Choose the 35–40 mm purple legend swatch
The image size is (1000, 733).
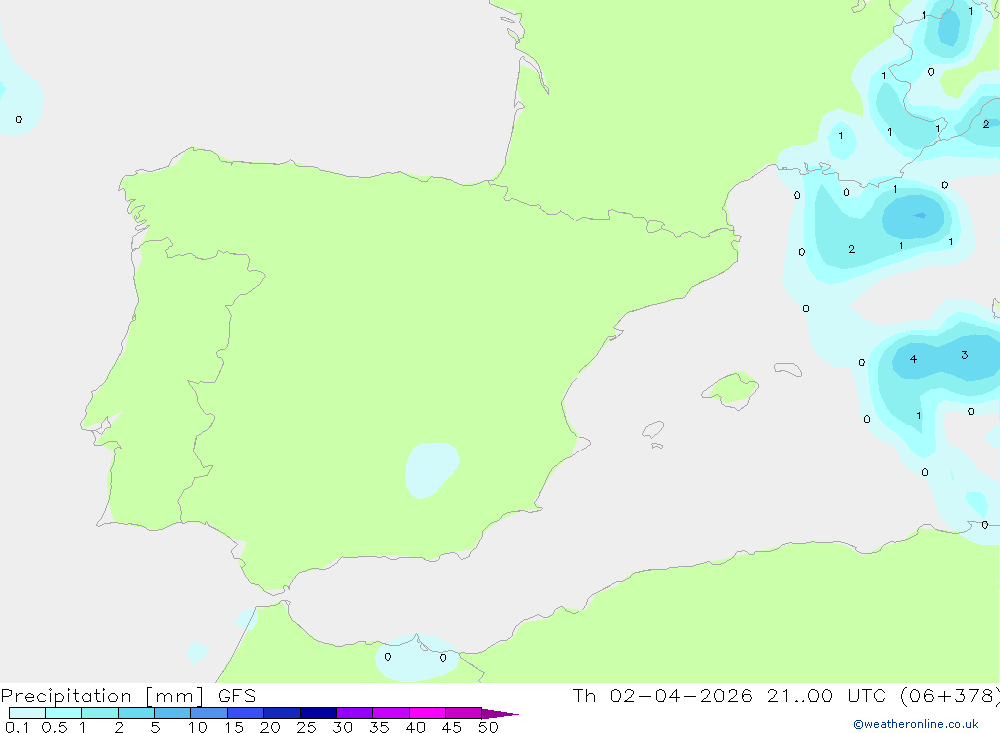tap(390, 713)
